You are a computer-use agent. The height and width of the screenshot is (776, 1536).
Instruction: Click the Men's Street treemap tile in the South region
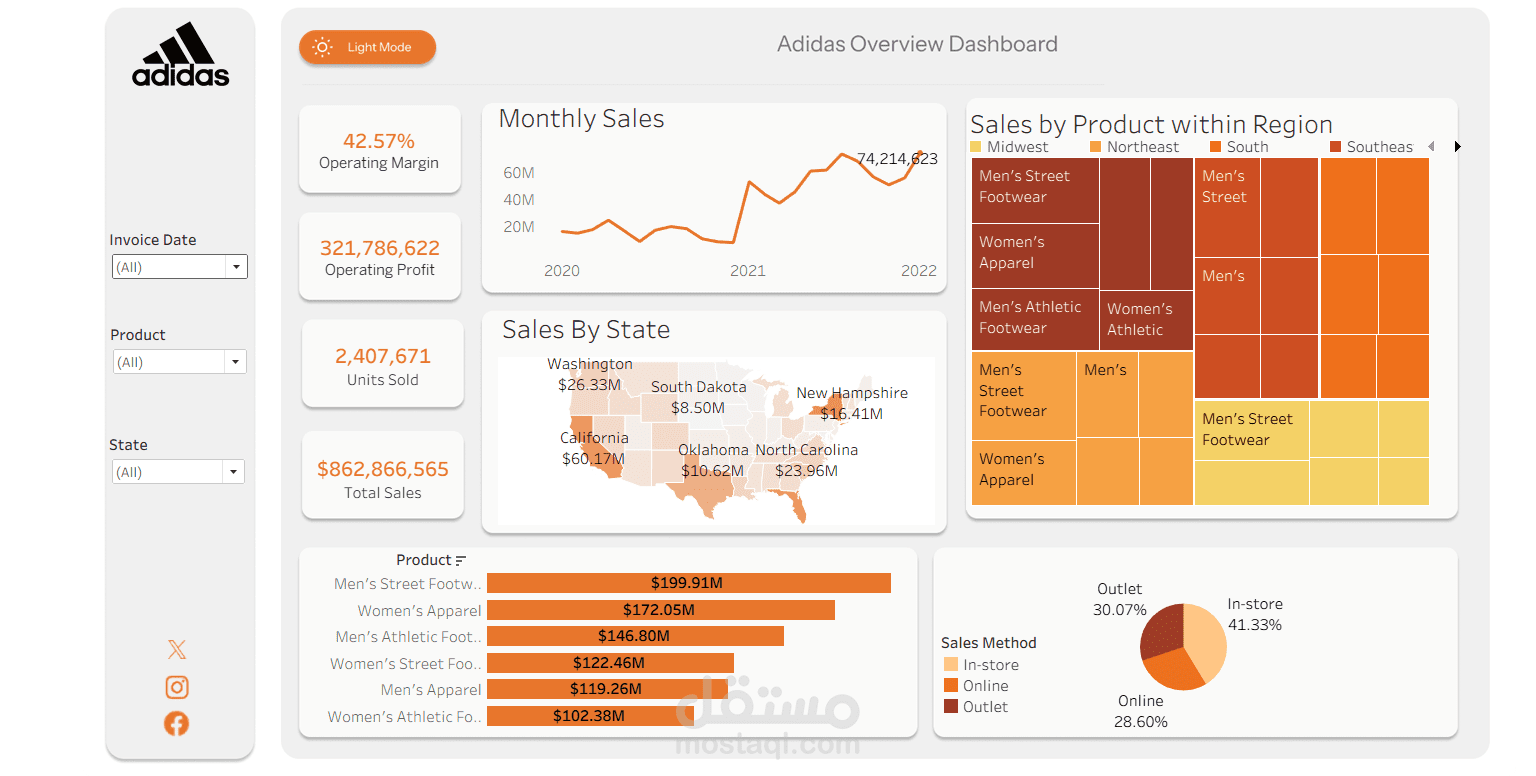tap(1227, 207)
